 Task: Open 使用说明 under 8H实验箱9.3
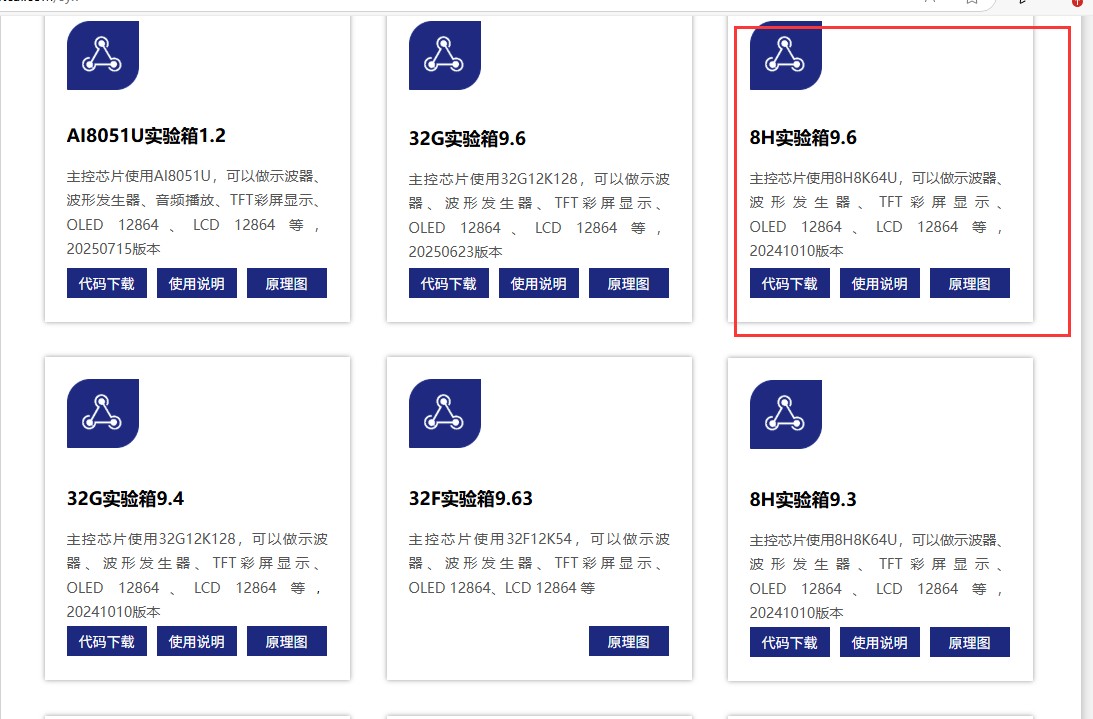(880, 642)
